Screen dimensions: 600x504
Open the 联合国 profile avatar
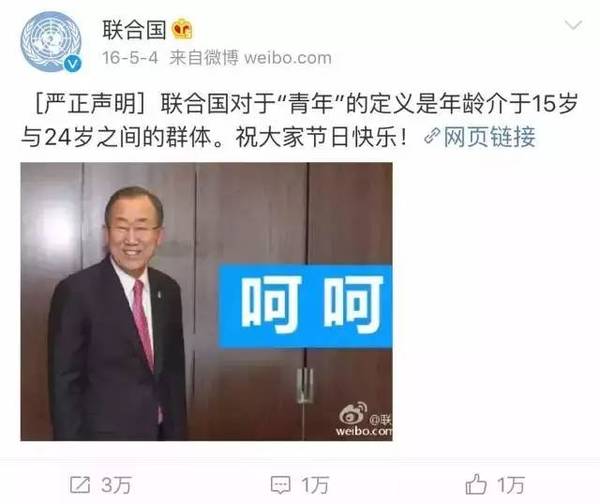pos(51,42)
